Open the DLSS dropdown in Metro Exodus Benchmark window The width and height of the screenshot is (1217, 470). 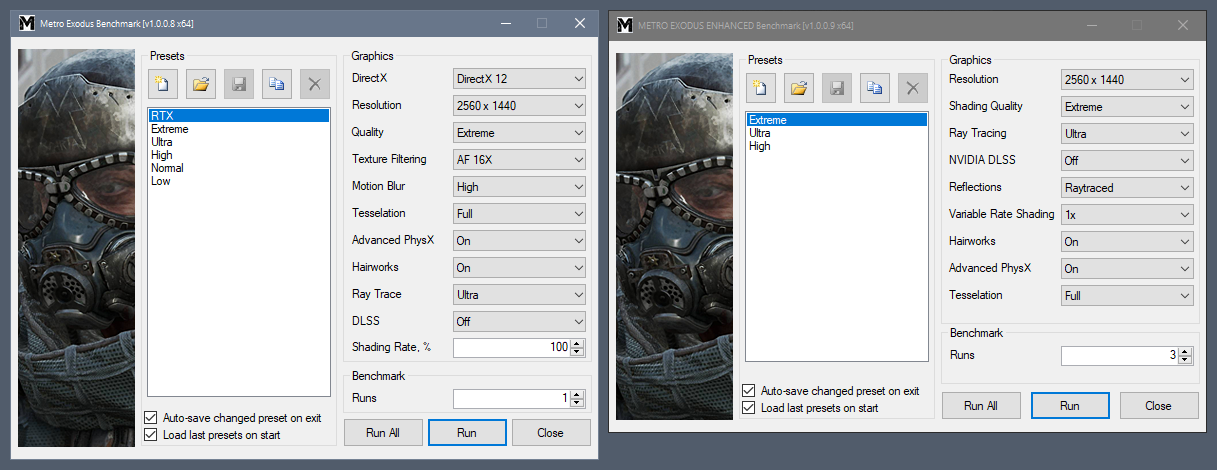click(x=519, y=321)
